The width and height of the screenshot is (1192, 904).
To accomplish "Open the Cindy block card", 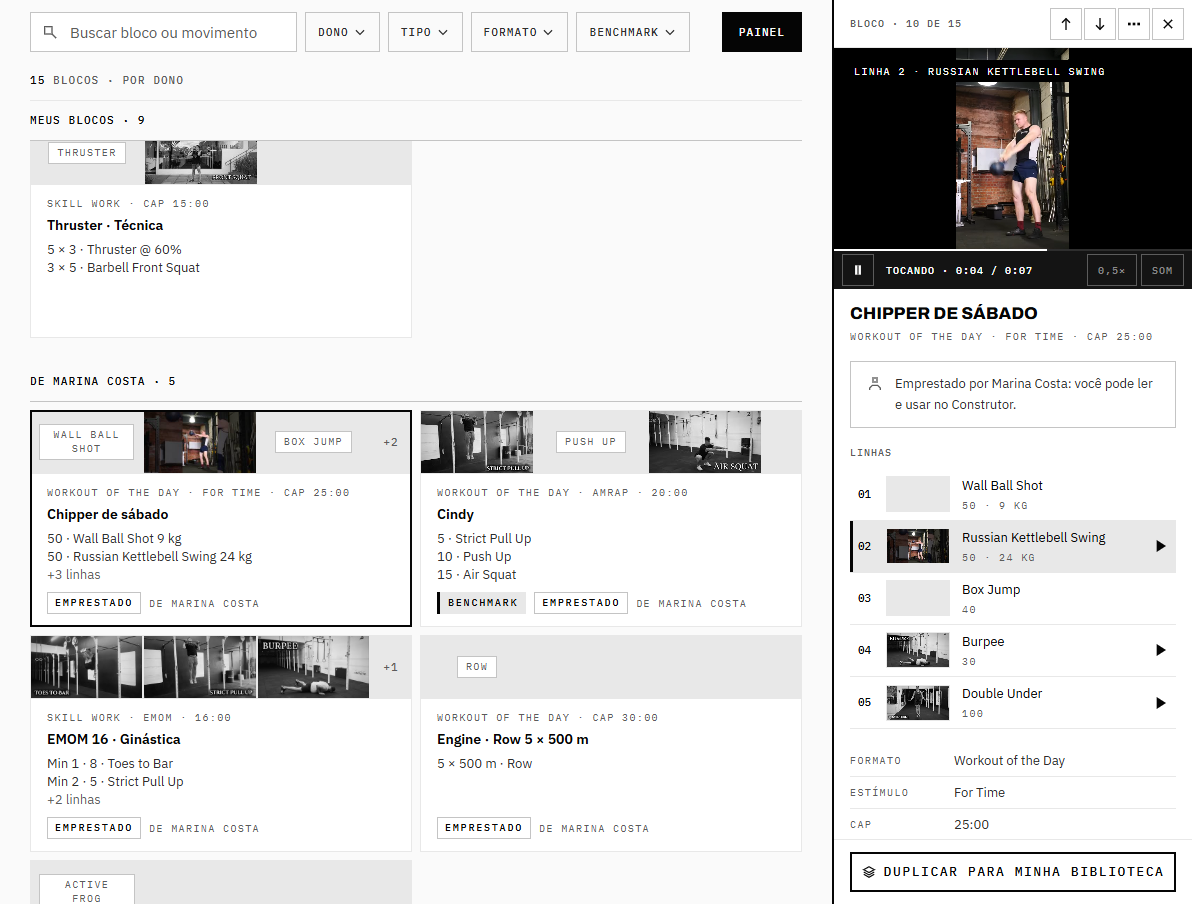I will pyautogui.click(x=610, y=519).
